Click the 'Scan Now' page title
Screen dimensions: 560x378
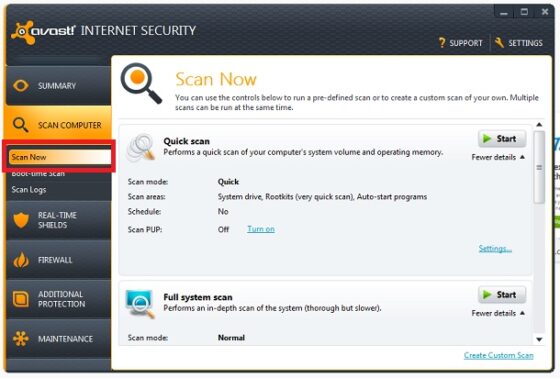(216, 79)
